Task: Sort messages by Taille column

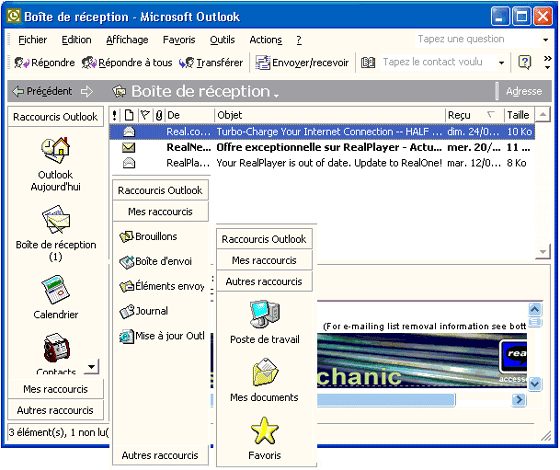Action: click(x=519, y=115)
